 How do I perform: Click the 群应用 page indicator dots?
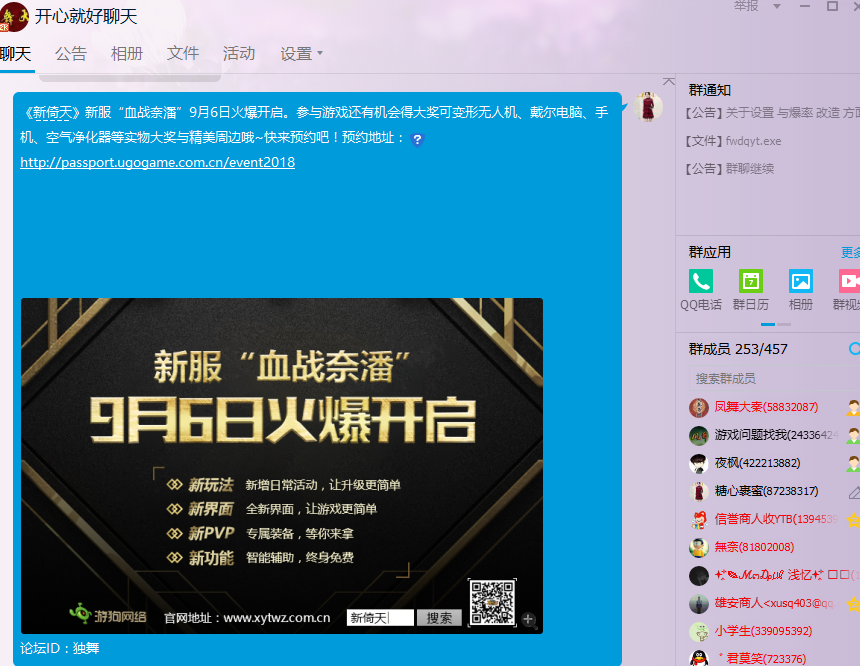tap(776, 324)
